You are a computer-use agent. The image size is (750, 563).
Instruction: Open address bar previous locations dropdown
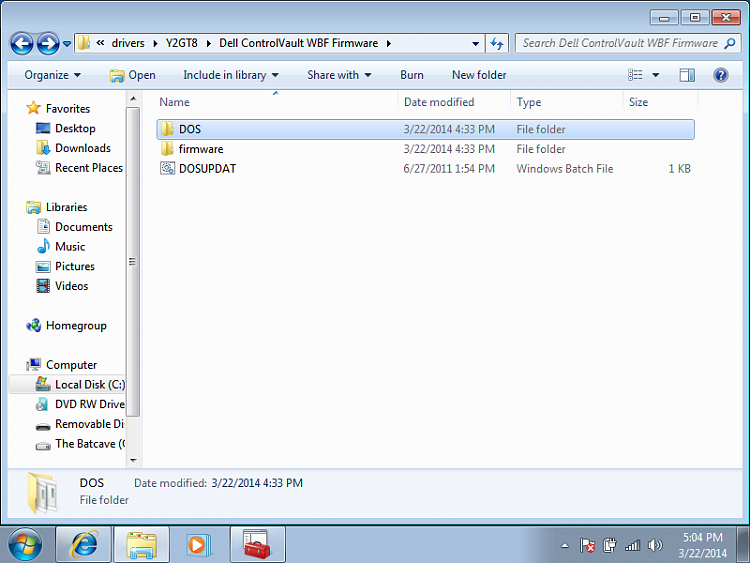pyautogui.click(x=475, y=44)
